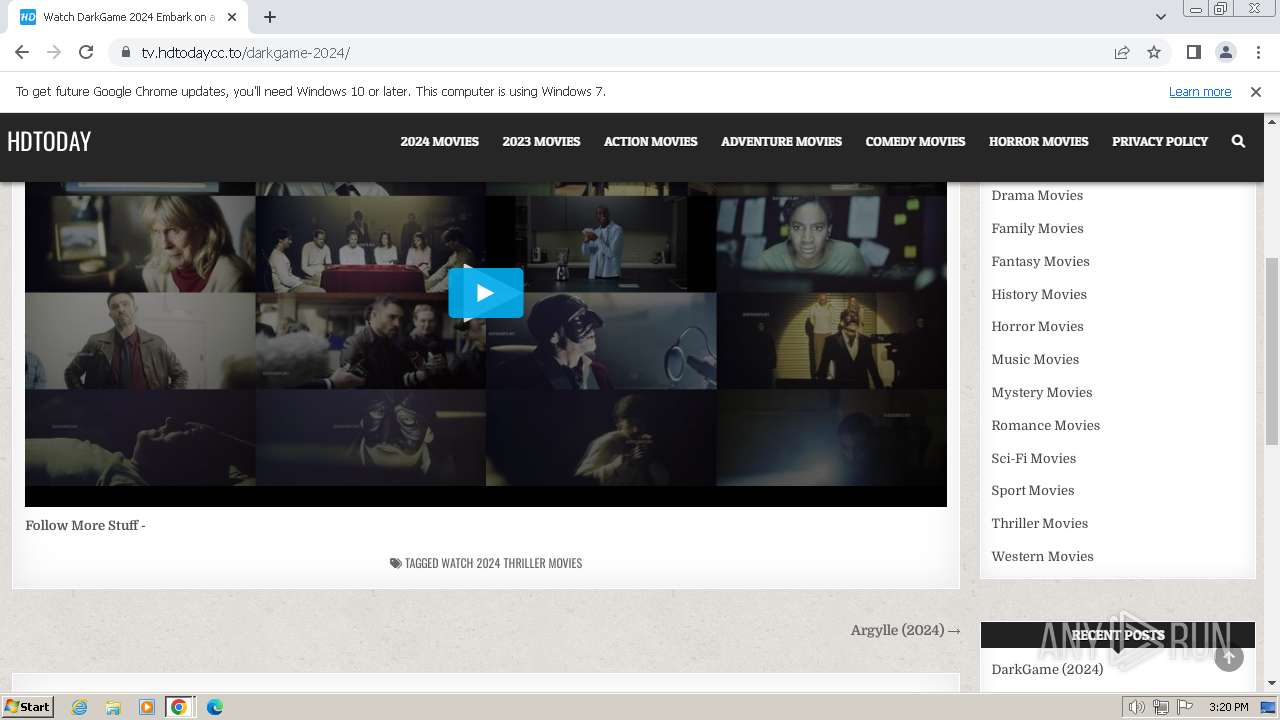Image resolution: width=1280 pixels, height=720 pixels.
Task: Open network tray icon
Action: [x=1161, y=707]
